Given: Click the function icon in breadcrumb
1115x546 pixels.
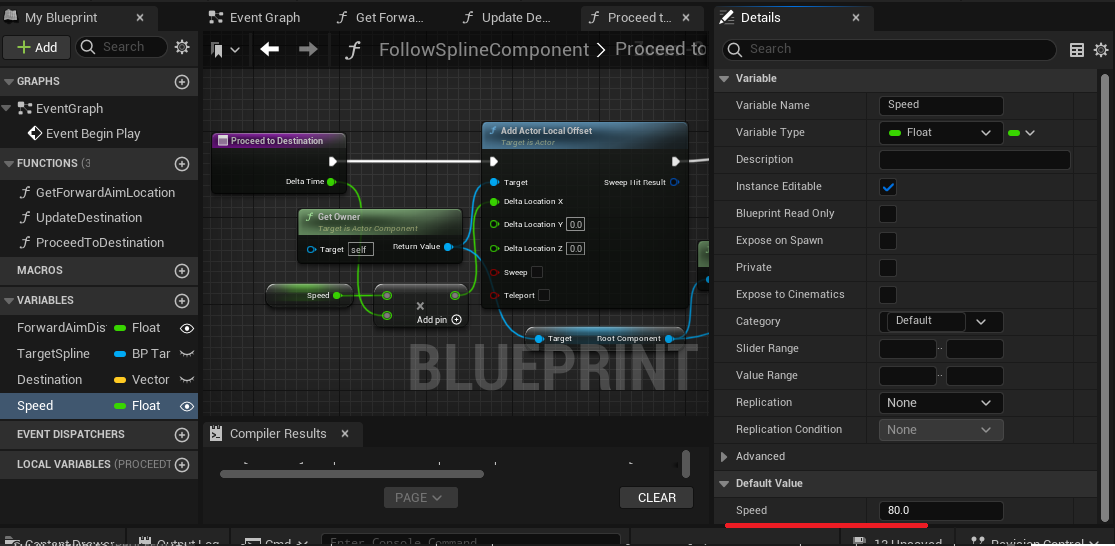Looking at the screenshot, I should point(353,50).
